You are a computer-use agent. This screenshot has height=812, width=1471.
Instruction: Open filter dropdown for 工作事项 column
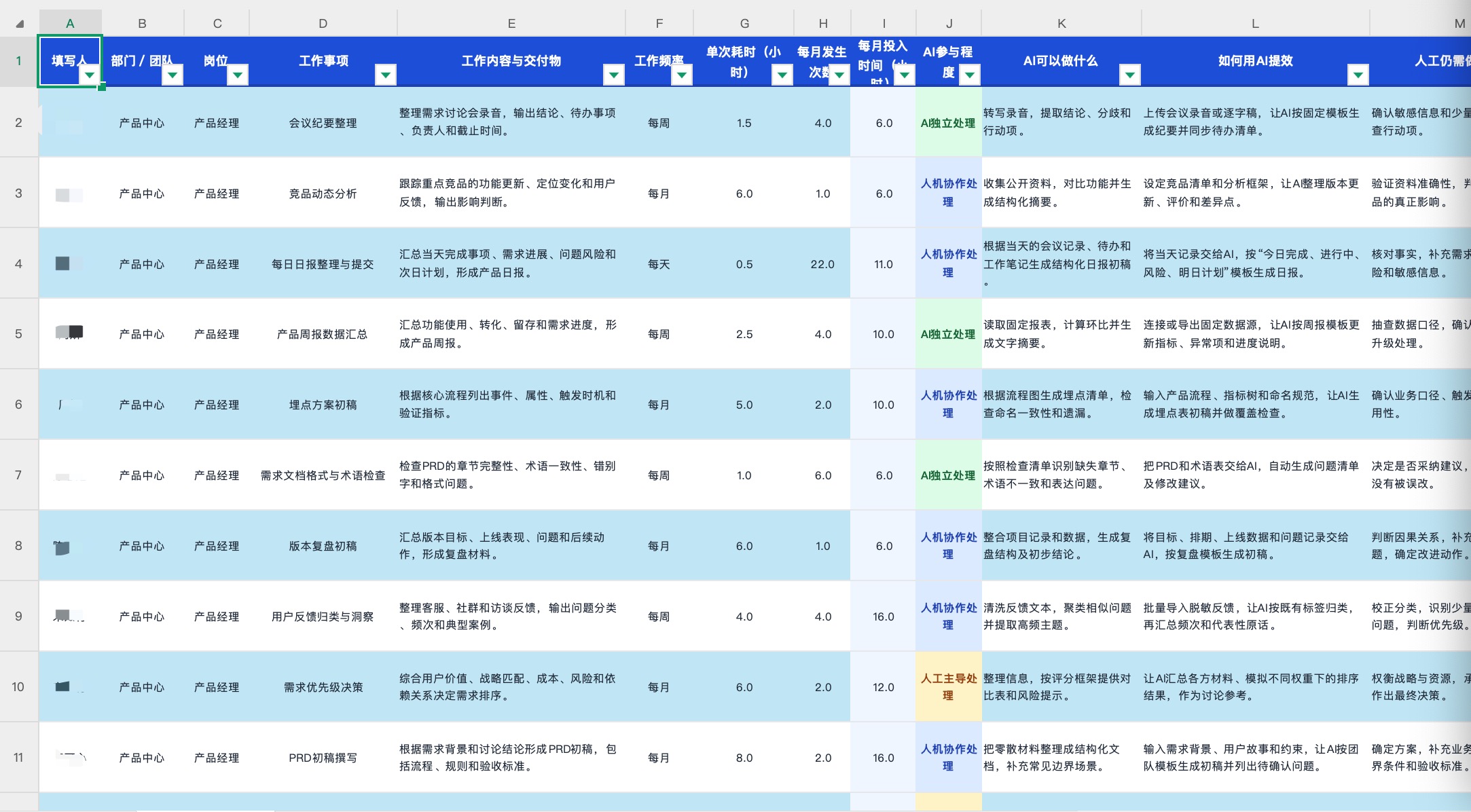pos(386,75)
